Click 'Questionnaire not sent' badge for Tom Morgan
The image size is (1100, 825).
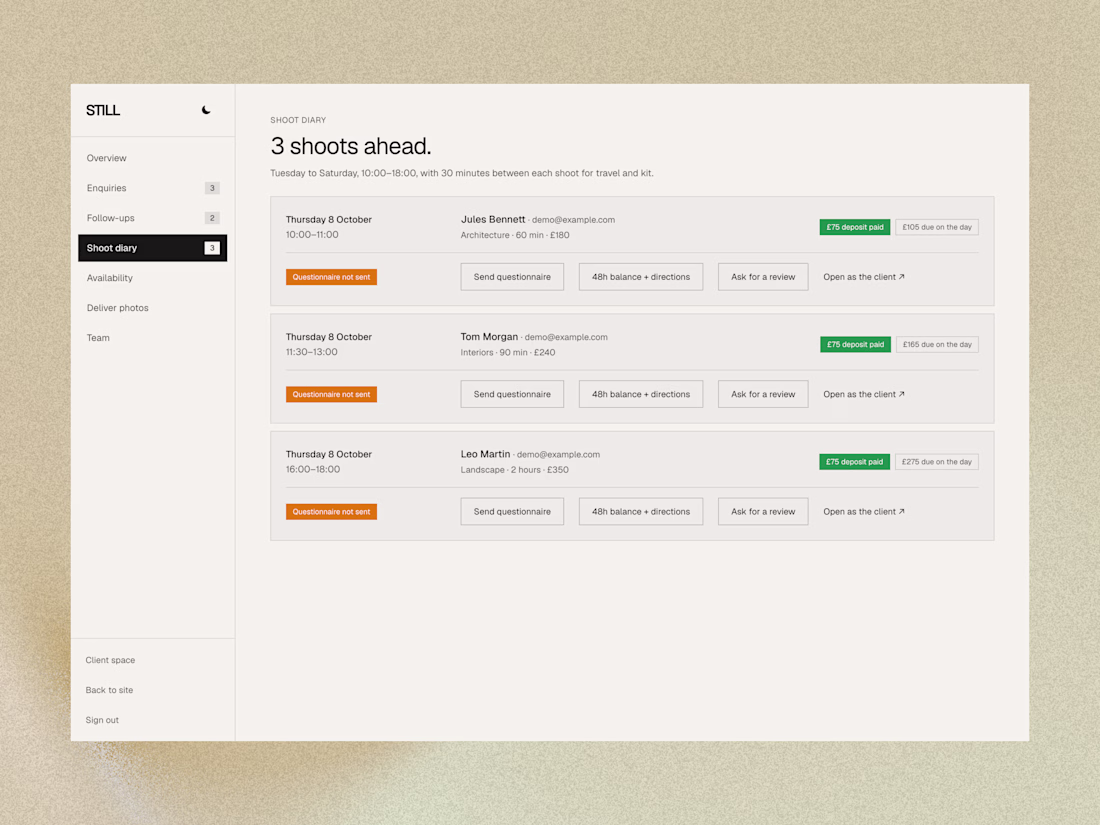tap(331, 394)
